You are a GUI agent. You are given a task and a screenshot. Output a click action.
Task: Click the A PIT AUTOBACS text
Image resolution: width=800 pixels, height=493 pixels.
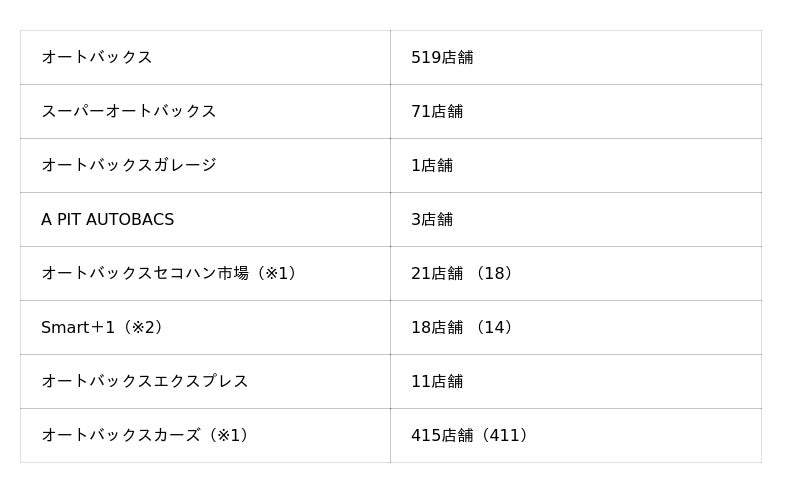coord(107,219)
